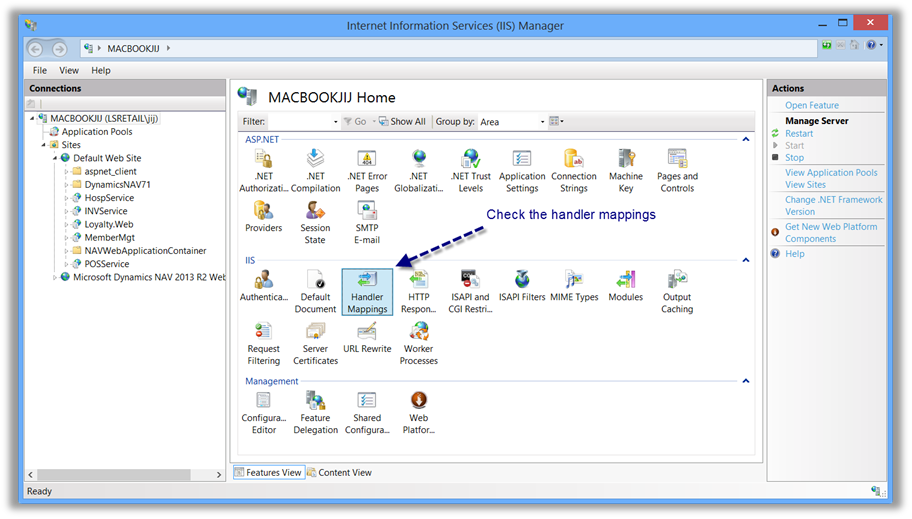Open the view style dropdown button

[x=557, y=121]
